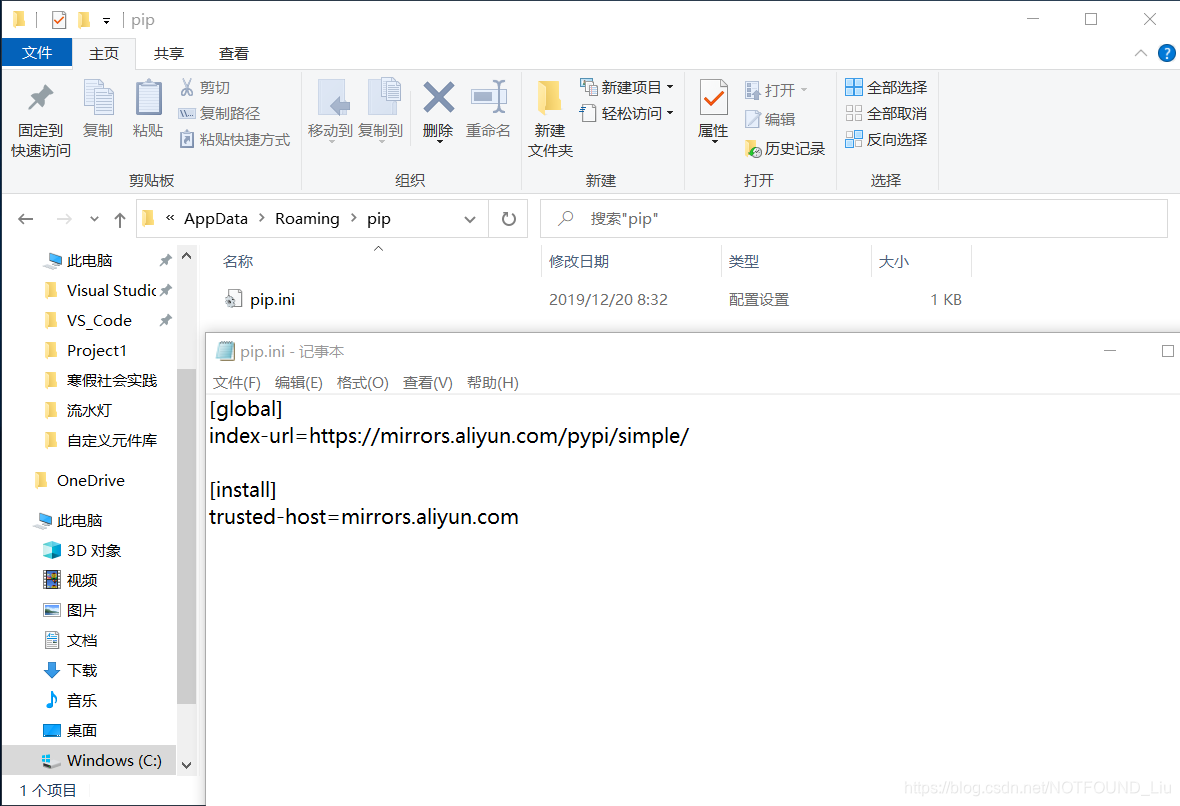Open the Recent locations dropdown arrow
The image size is (1180, 806).
point(94,219)
